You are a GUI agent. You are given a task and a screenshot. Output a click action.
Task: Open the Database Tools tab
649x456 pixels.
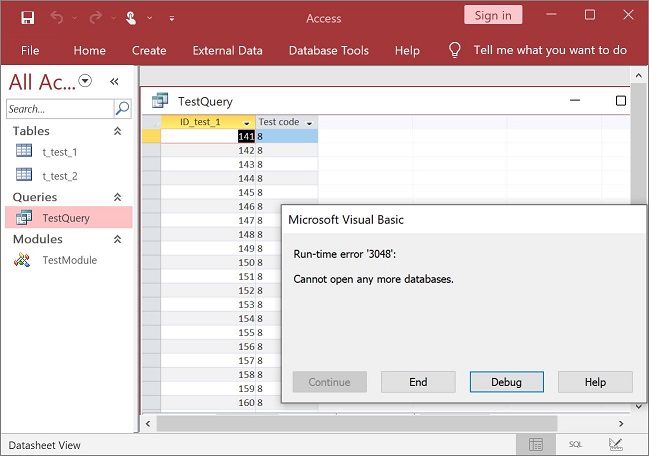tap(329, 50)
